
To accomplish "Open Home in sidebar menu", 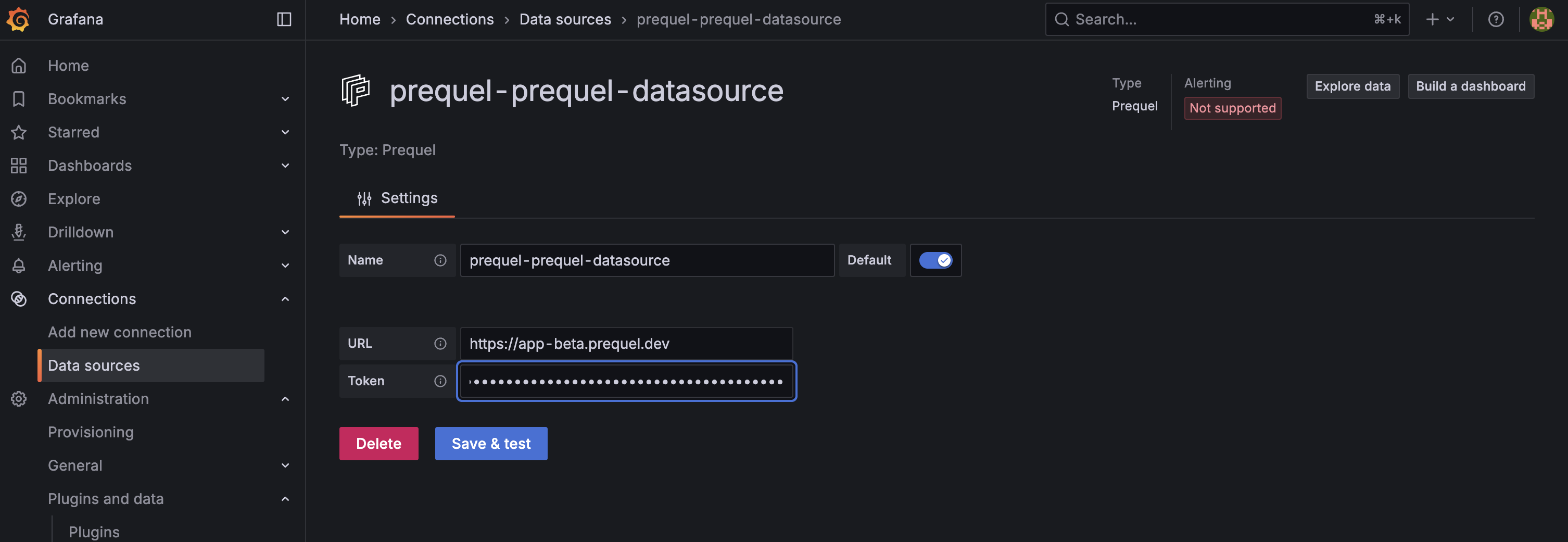I will tap(69, 66).
